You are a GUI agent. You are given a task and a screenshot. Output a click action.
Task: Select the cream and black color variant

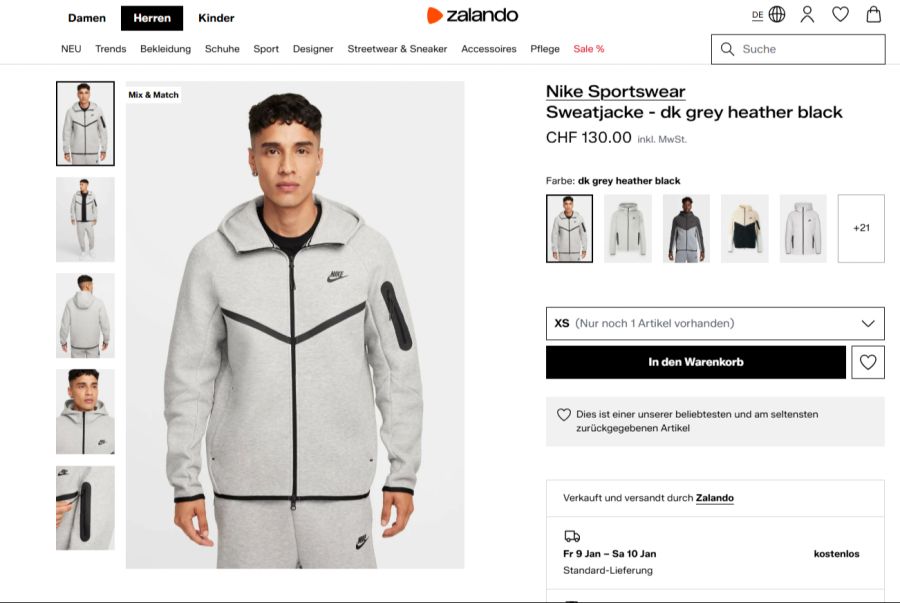click(x=745, y=227)
